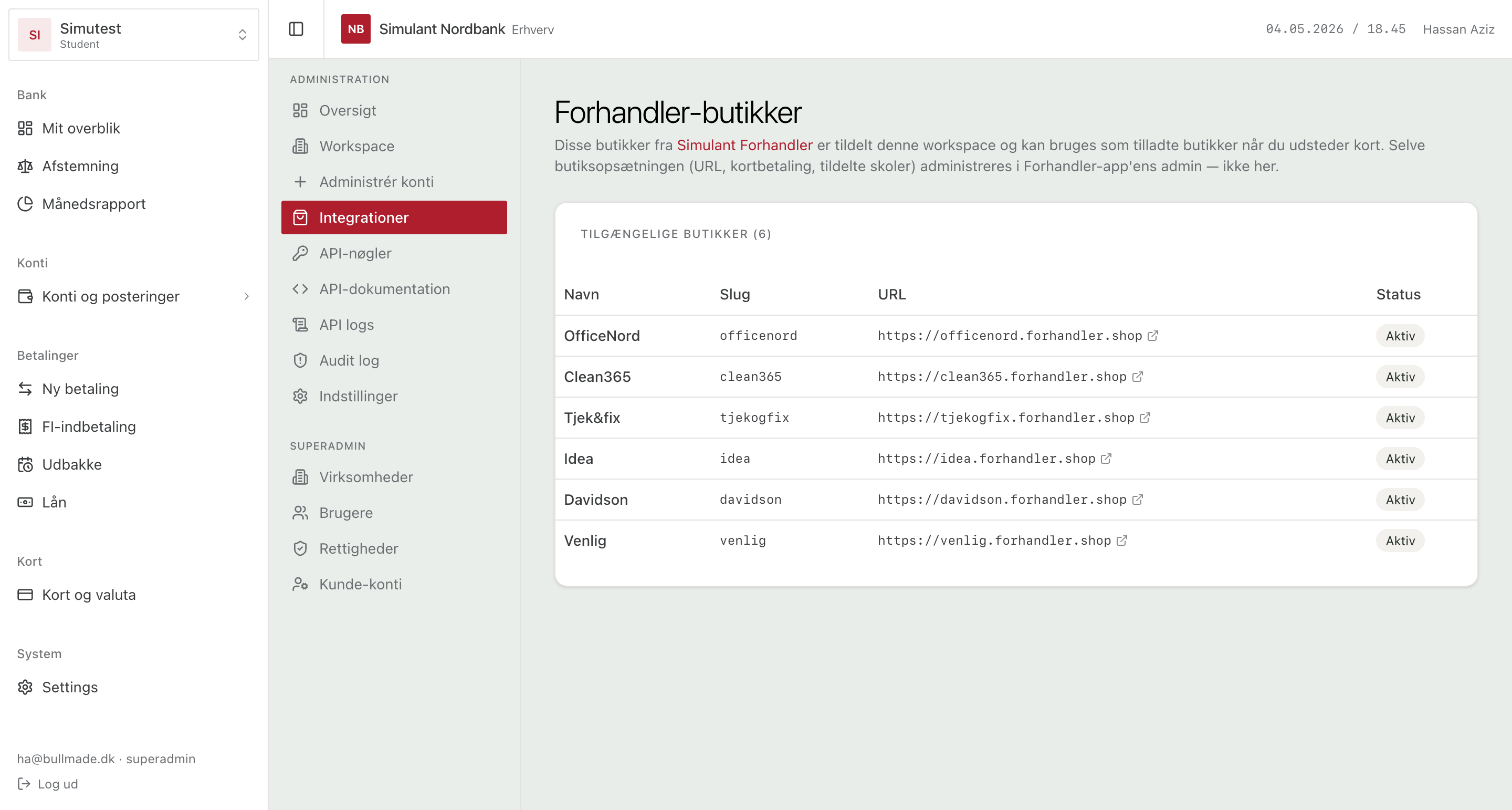Select Administrér konti menu entry
The image size is (1512, 810).
pyautogui.click(x=394, y=182)
